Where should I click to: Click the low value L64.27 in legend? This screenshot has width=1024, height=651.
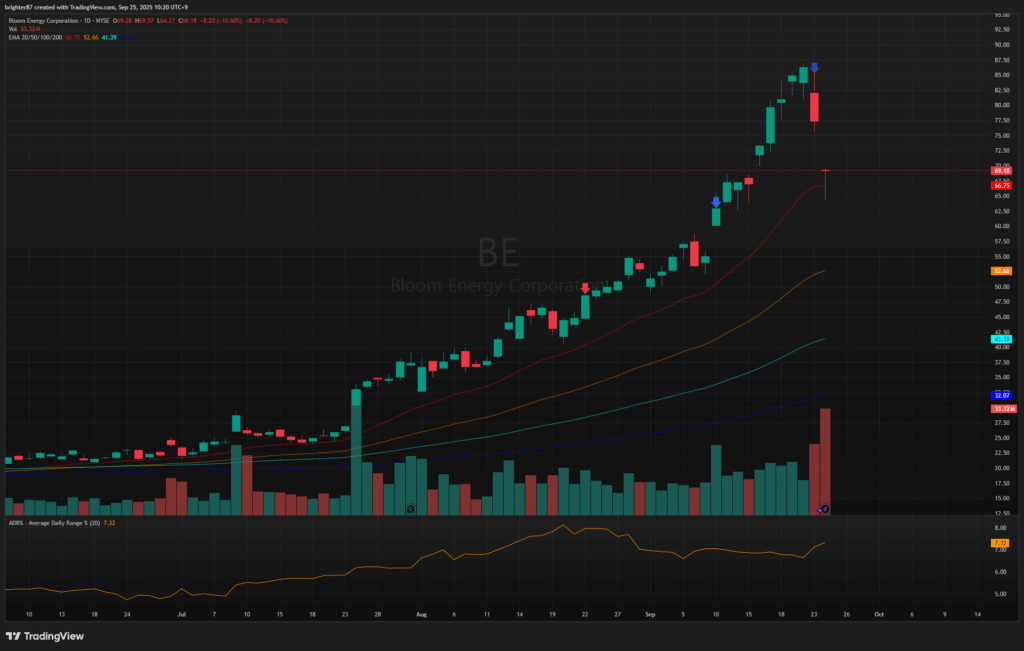167,21
